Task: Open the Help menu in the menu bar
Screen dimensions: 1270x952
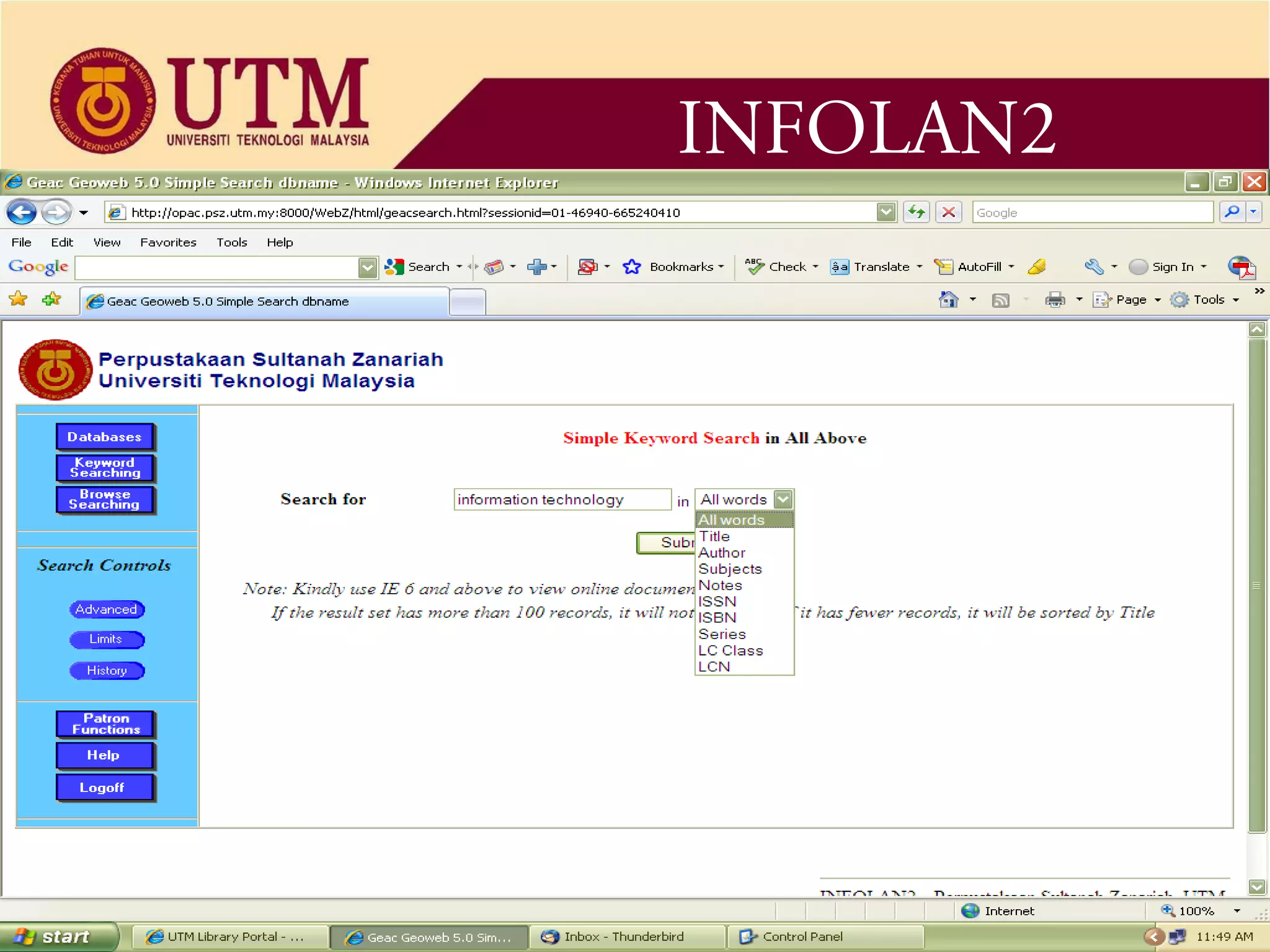Action: coord(280,242)
